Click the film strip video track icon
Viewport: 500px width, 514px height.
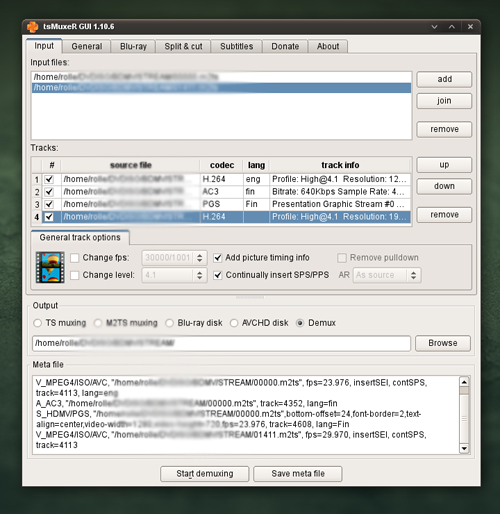pos(50,267)
